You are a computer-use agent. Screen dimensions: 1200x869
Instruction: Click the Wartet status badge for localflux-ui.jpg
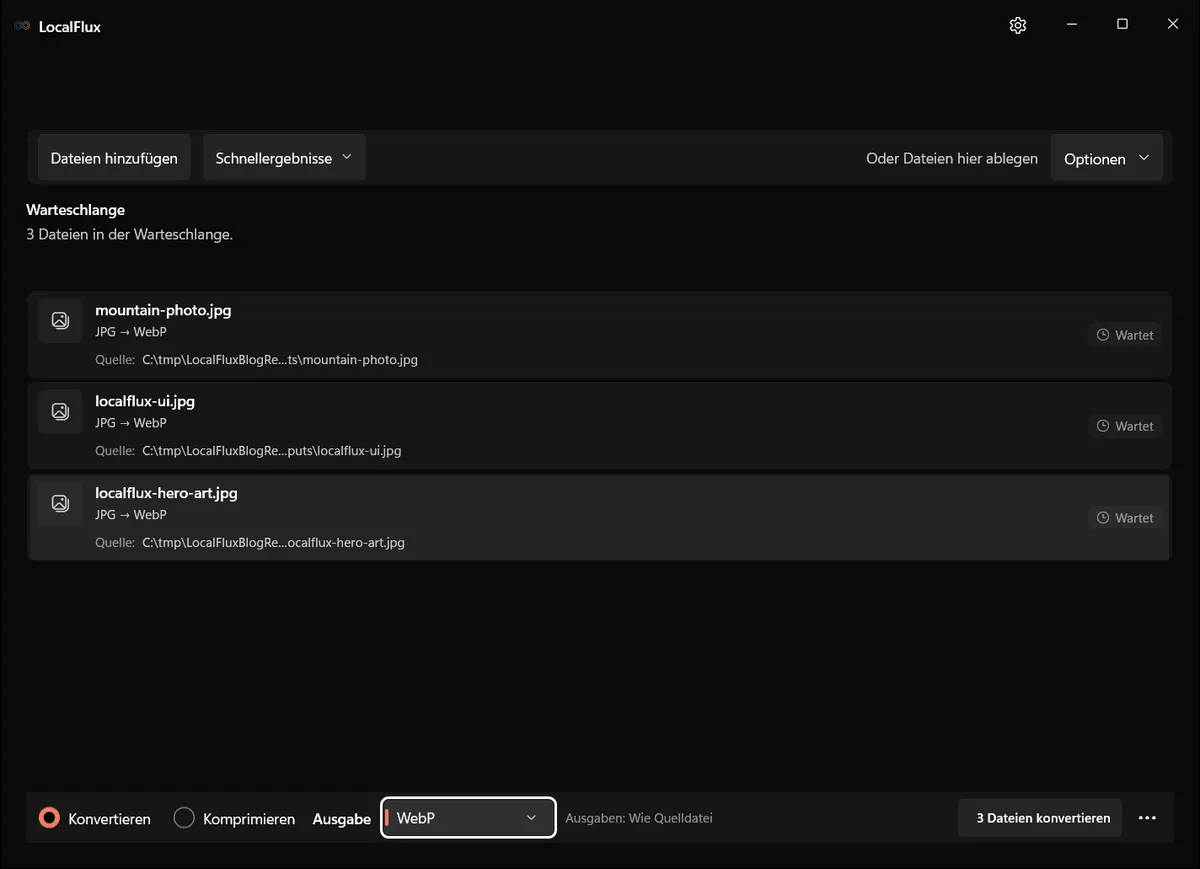pos(1125,426)
